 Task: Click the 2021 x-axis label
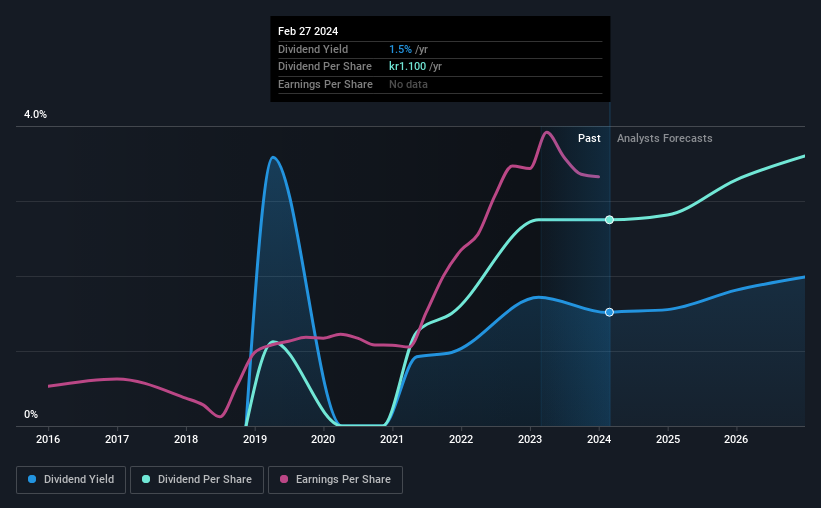pos(392,439)
